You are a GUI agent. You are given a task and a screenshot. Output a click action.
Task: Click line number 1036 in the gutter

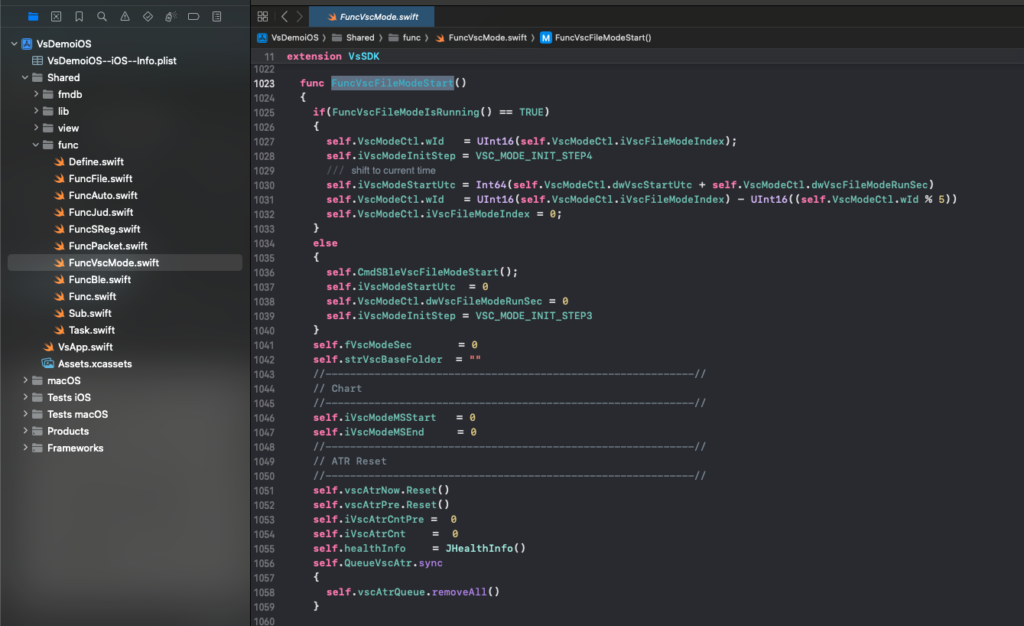pyautogui.click(x=264, y=272)
